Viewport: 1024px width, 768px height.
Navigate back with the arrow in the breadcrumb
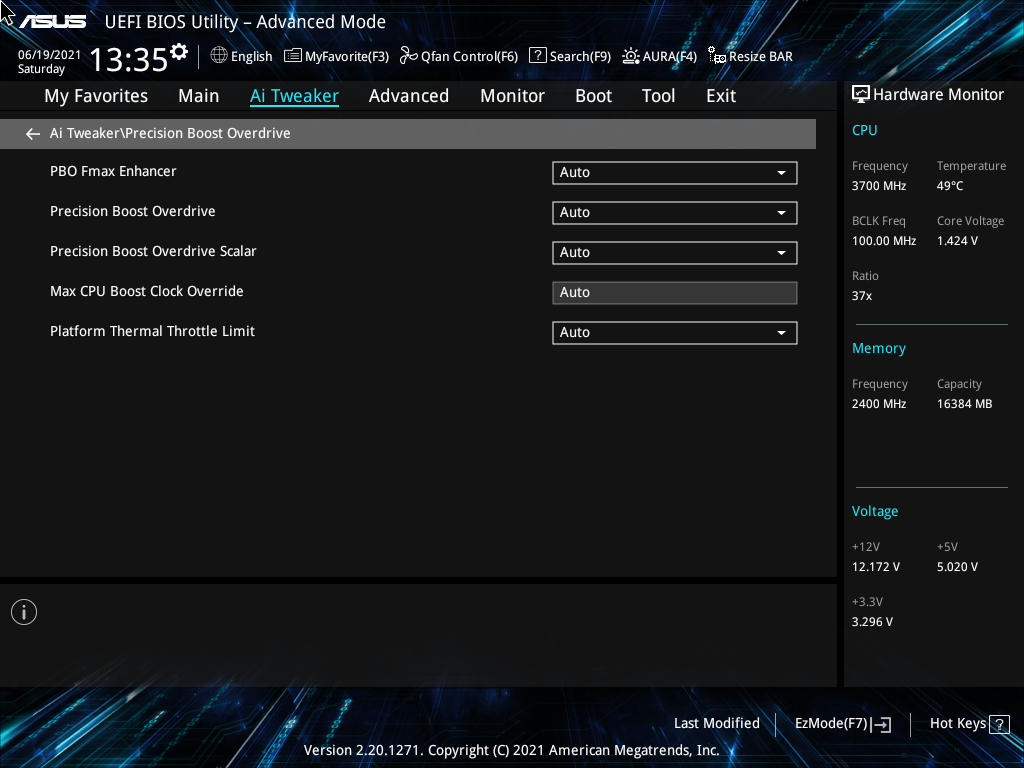tap(32, 133)
